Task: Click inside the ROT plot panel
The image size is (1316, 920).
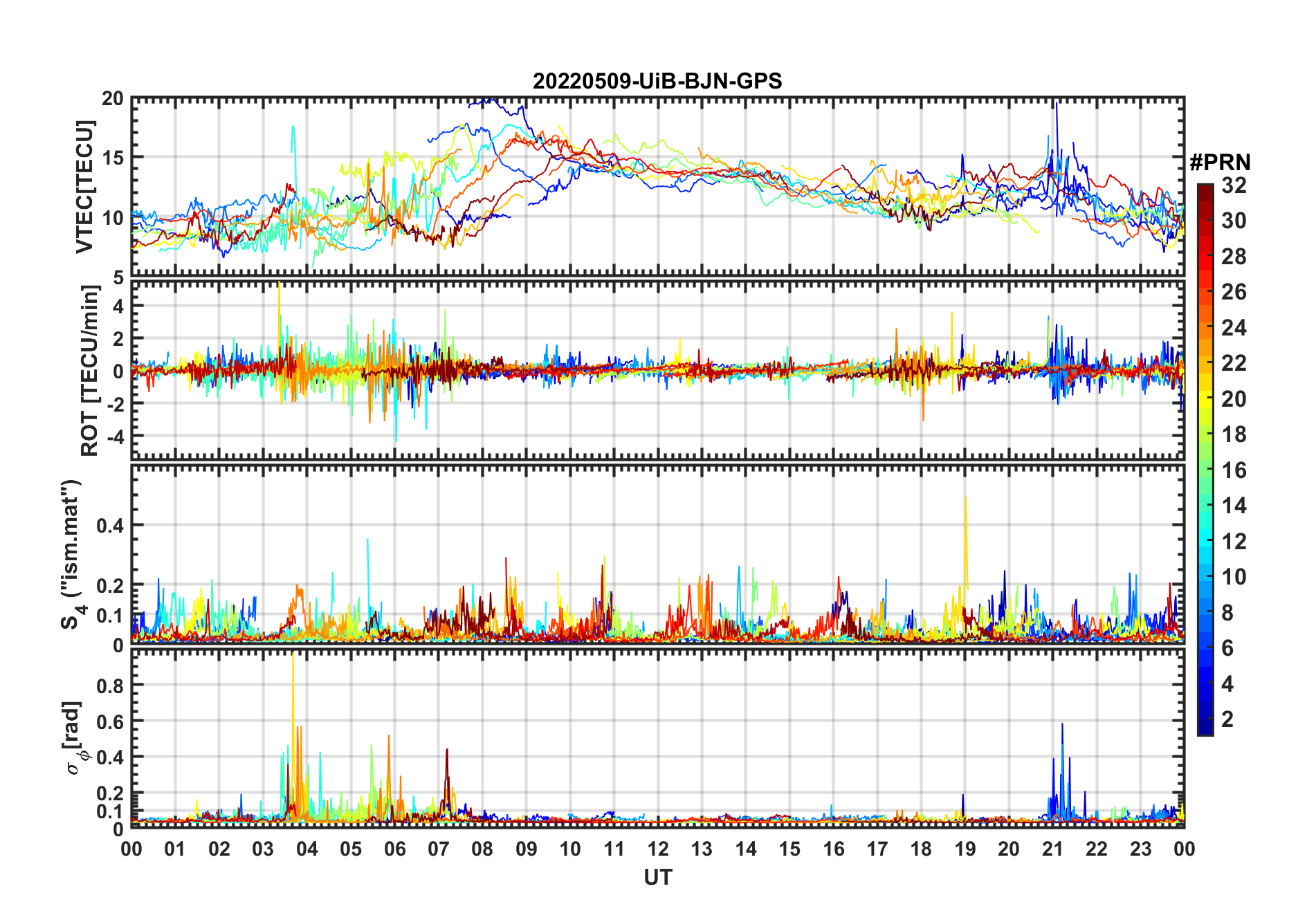Action: (658, 370)
